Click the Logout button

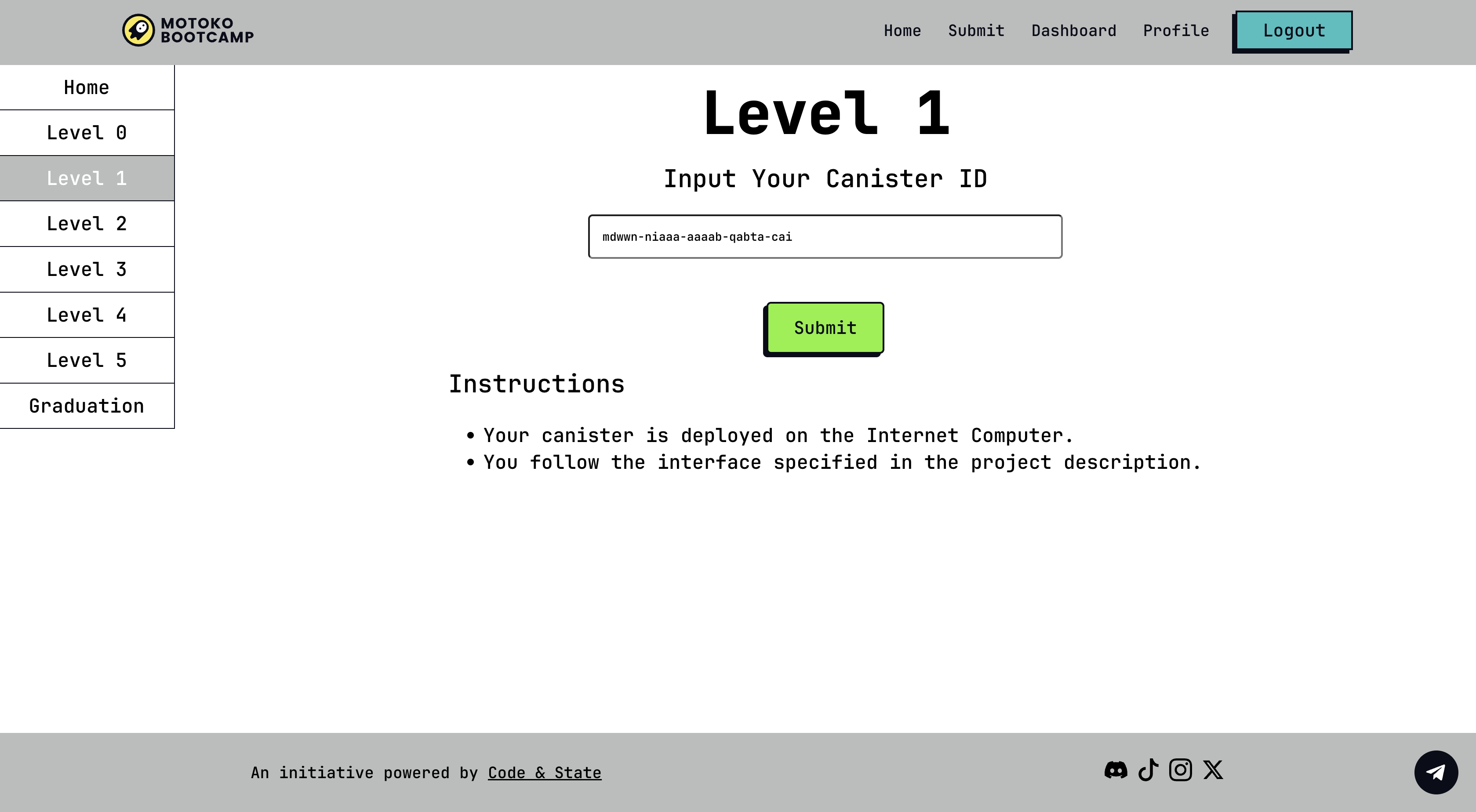pos(1294,30)
